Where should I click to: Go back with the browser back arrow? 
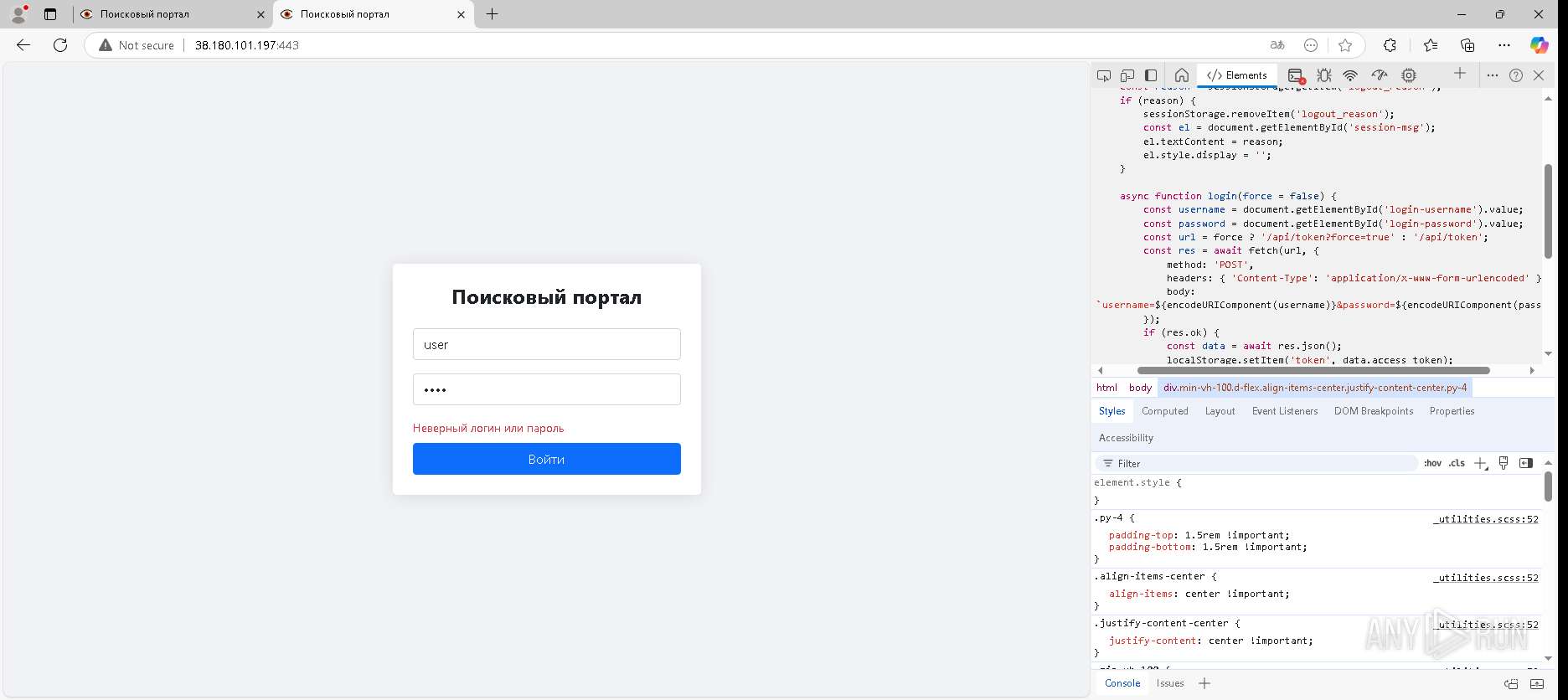pos(23,45)
